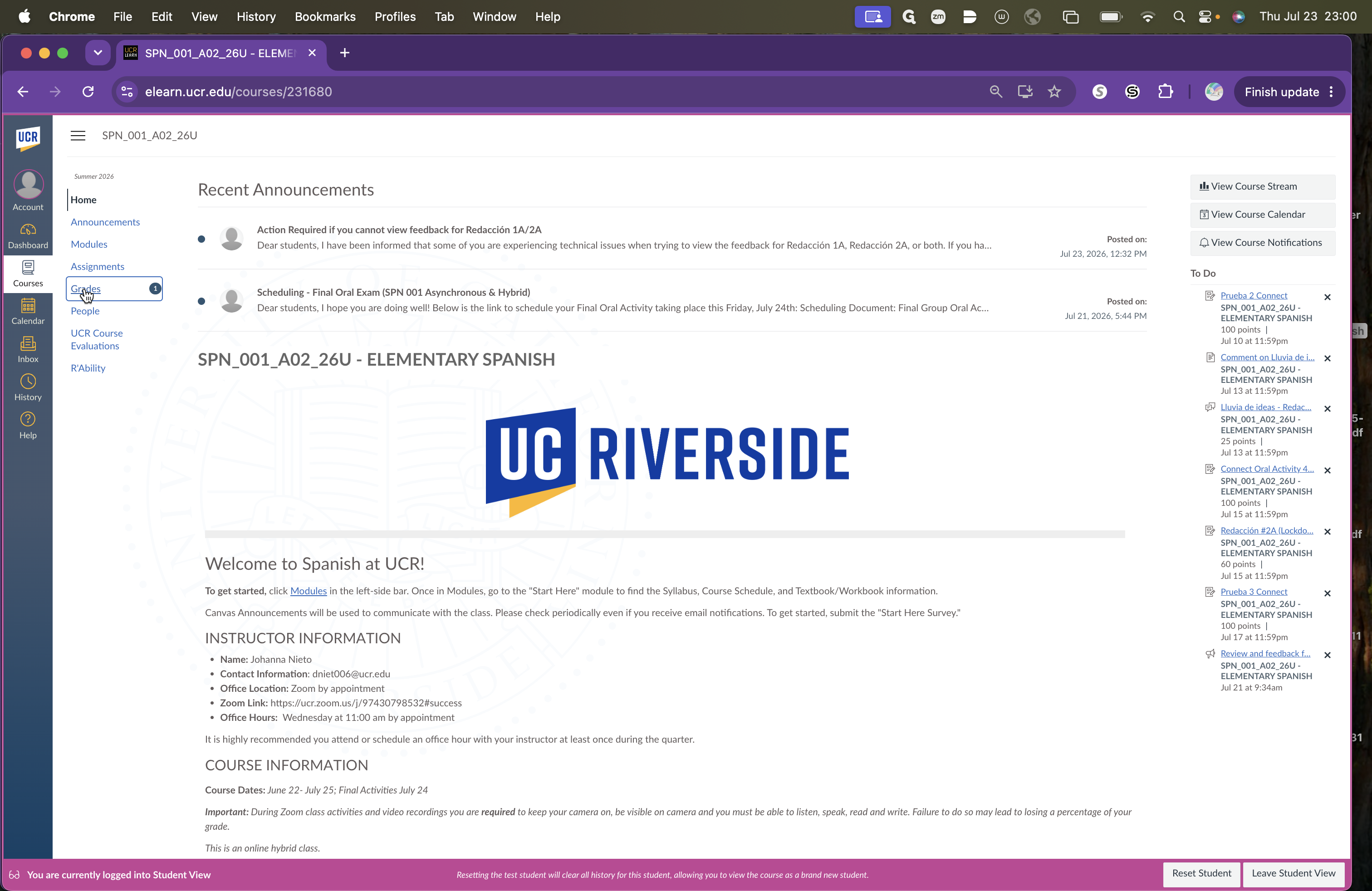Open Chrome three-dot options menu
This screenshot has height=891, width=1372.
pos(1331,92)
